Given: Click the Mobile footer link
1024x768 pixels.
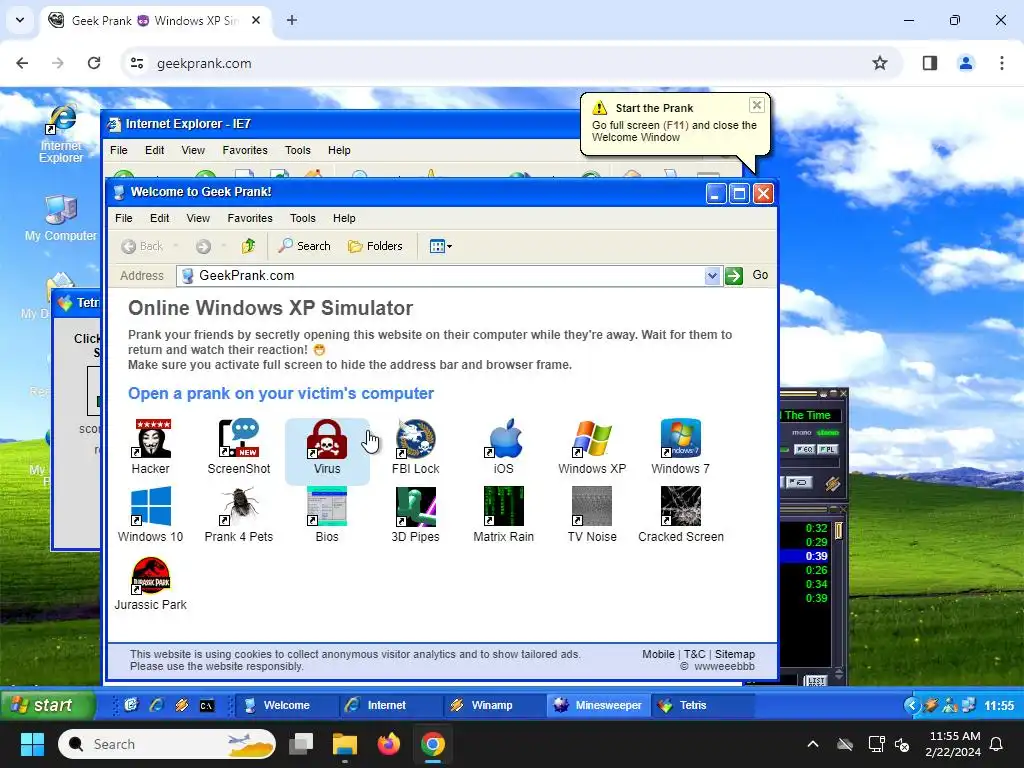Looking at the screenshot, I should [658, 654].
